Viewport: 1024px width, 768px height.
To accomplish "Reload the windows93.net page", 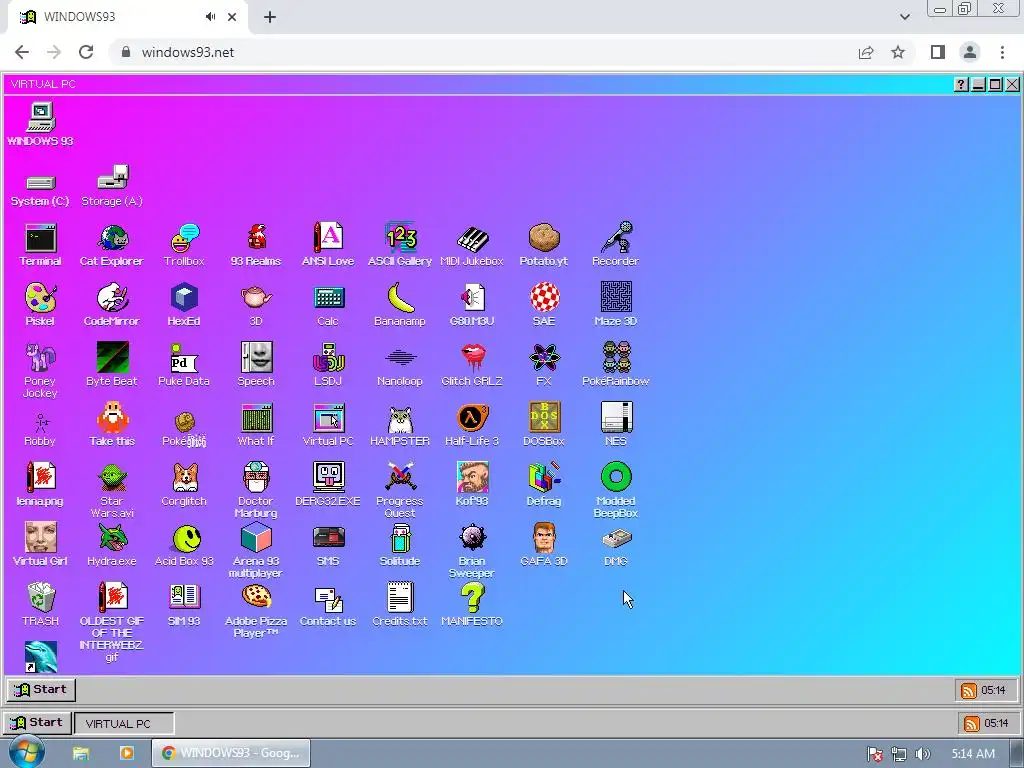I will (86, 52).
